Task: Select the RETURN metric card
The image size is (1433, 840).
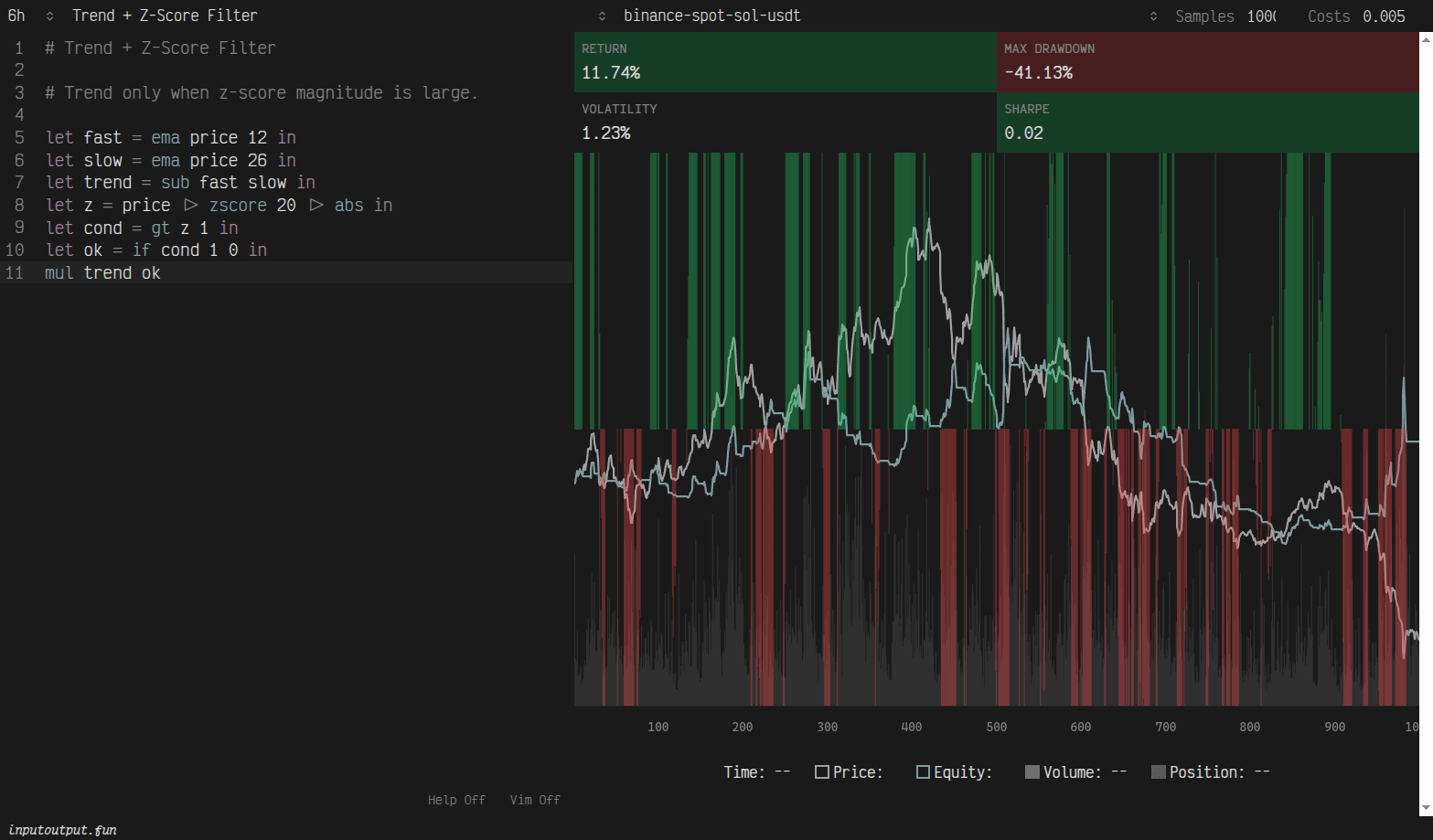Action: tap(785, 62)
